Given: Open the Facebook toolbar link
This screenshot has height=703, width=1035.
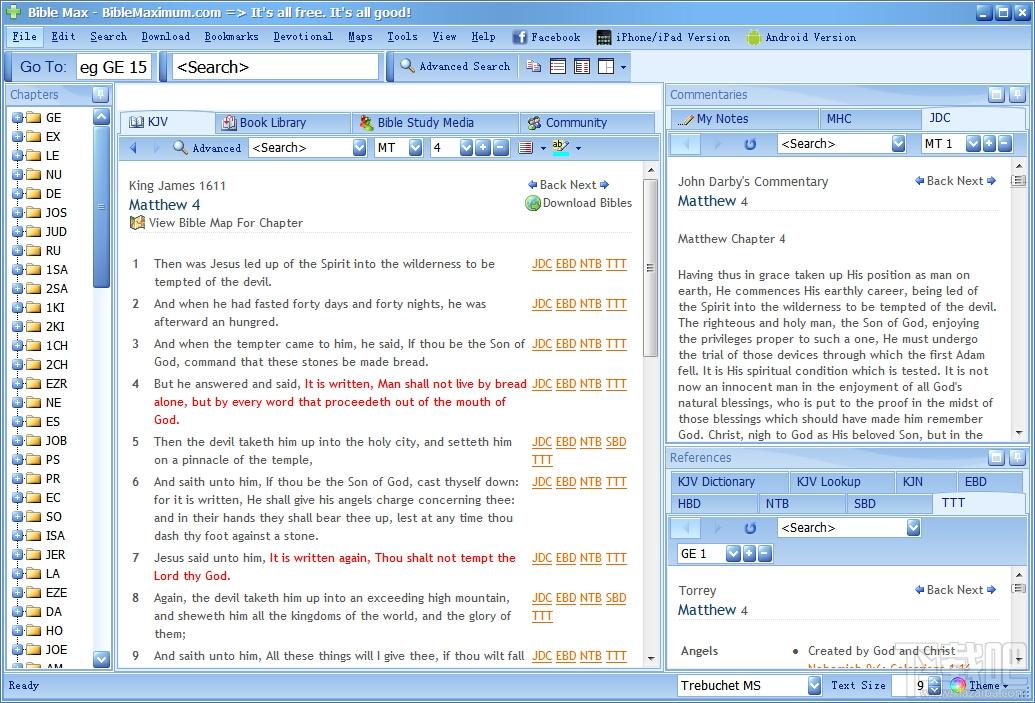Looking at the screenshot, I should [547, 37].
